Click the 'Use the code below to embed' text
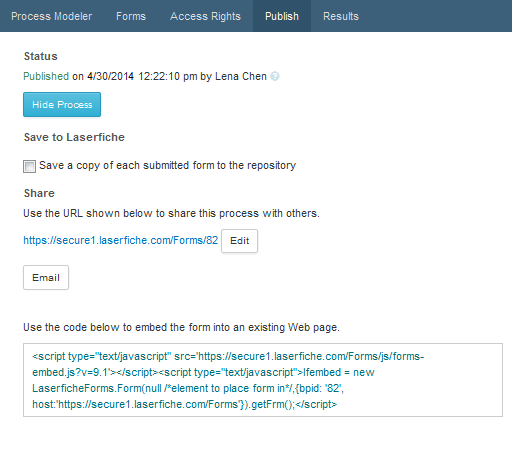 pyautogui.click(x=181, y=327)
